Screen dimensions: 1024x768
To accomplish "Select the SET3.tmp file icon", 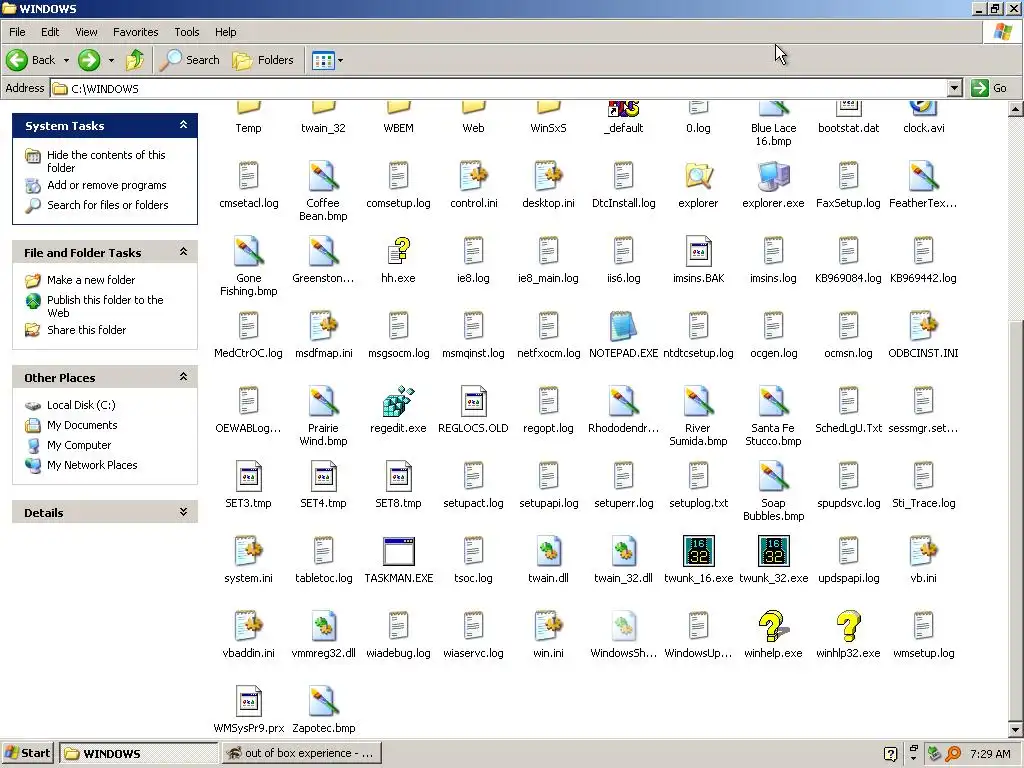I will pos(248,476).
